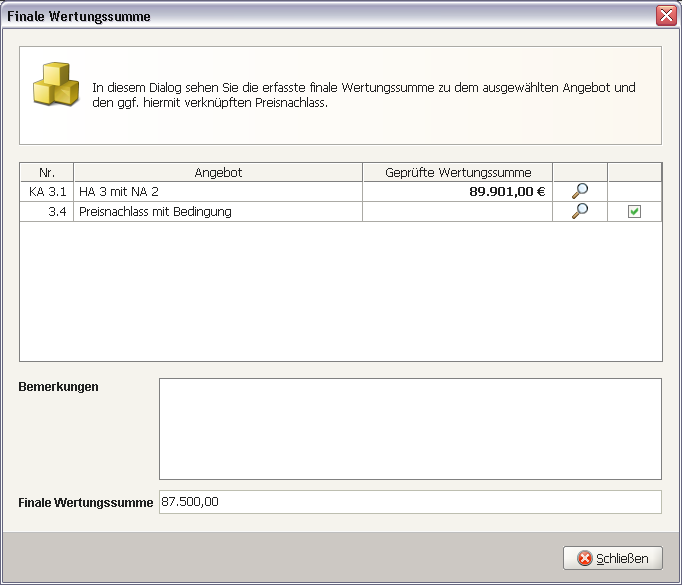Click the Geprüfte Wertungssumme column header
The width and height of the screenshot is (682, 585).
click(x=457, y=172)
